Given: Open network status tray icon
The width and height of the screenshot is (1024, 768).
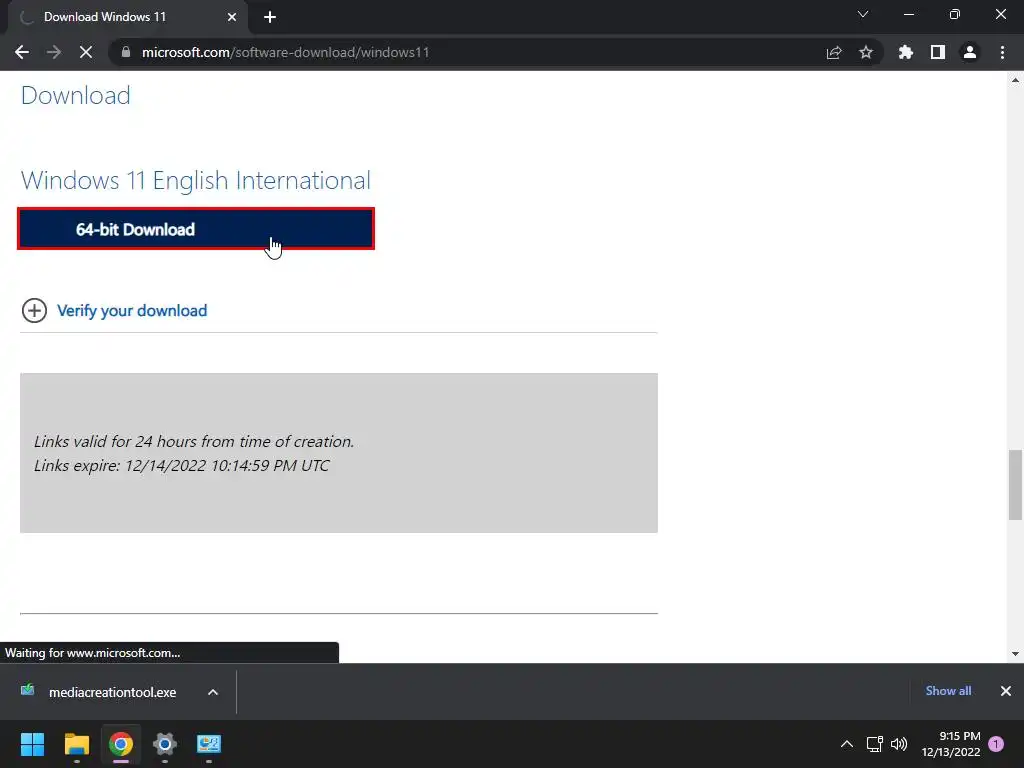Looking at the screenshot, I should click(874, 744).
